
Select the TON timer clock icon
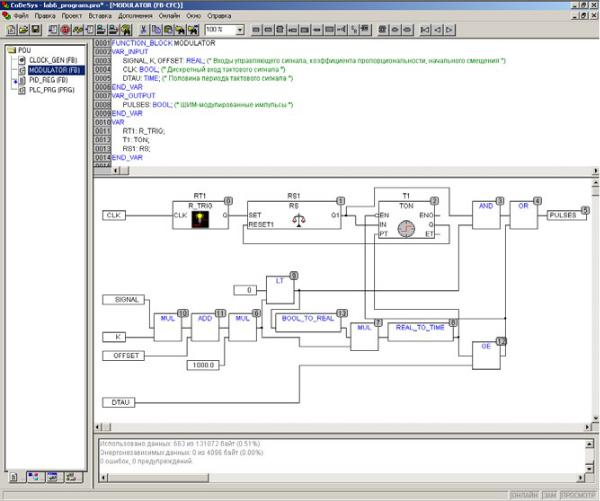click(405, 227)
